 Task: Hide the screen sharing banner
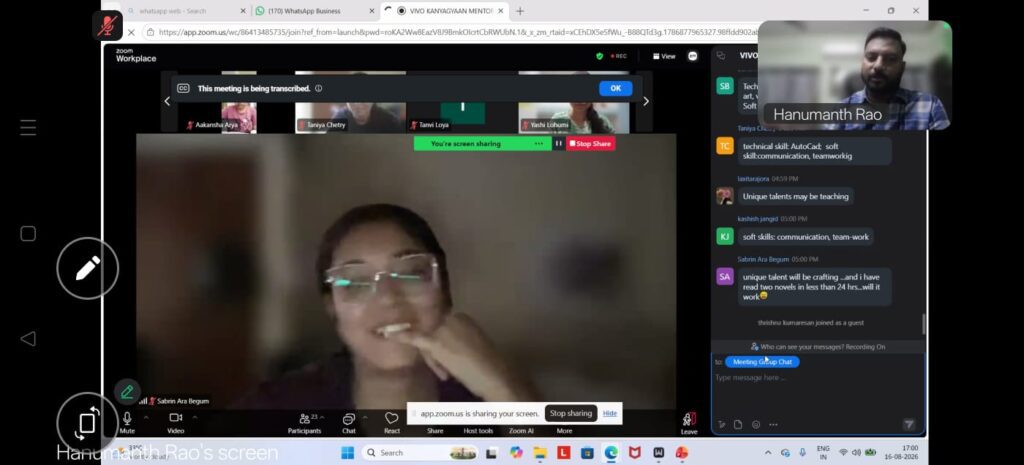[x=609, y=413]
